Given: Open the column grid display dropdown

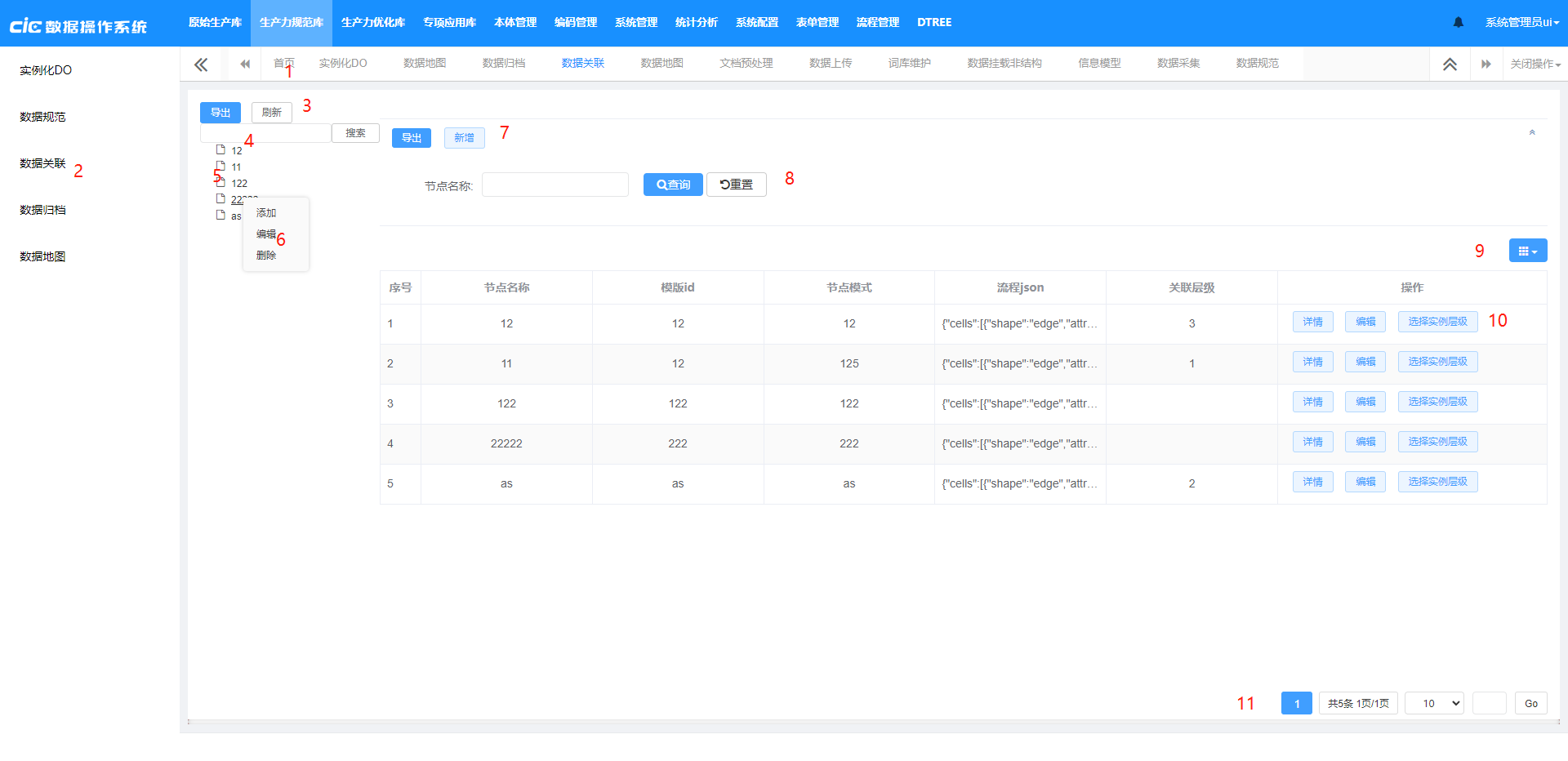Looking at the screenshot, I should tap(1527, 251).
